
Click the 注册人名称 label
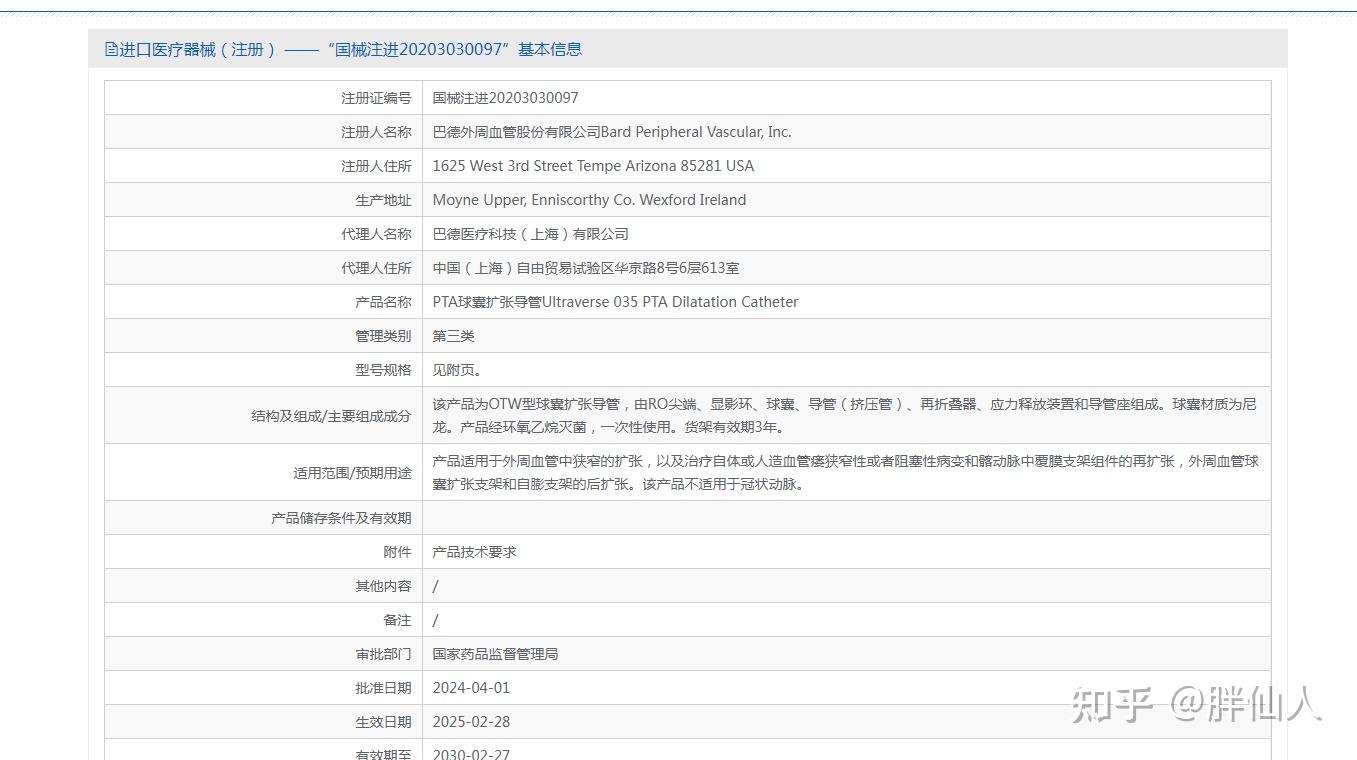point(376,132)
